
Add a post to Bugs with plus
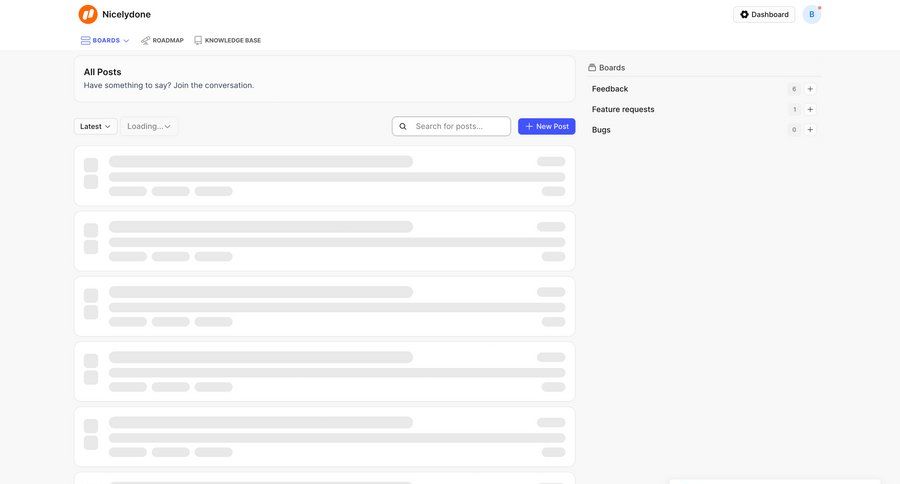click(810, 130)
